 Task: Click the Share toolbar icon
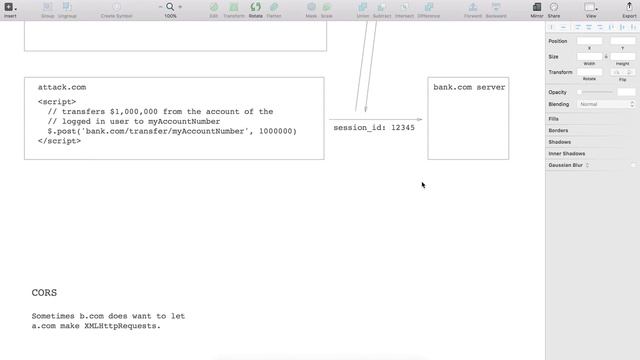coord(554,7)
